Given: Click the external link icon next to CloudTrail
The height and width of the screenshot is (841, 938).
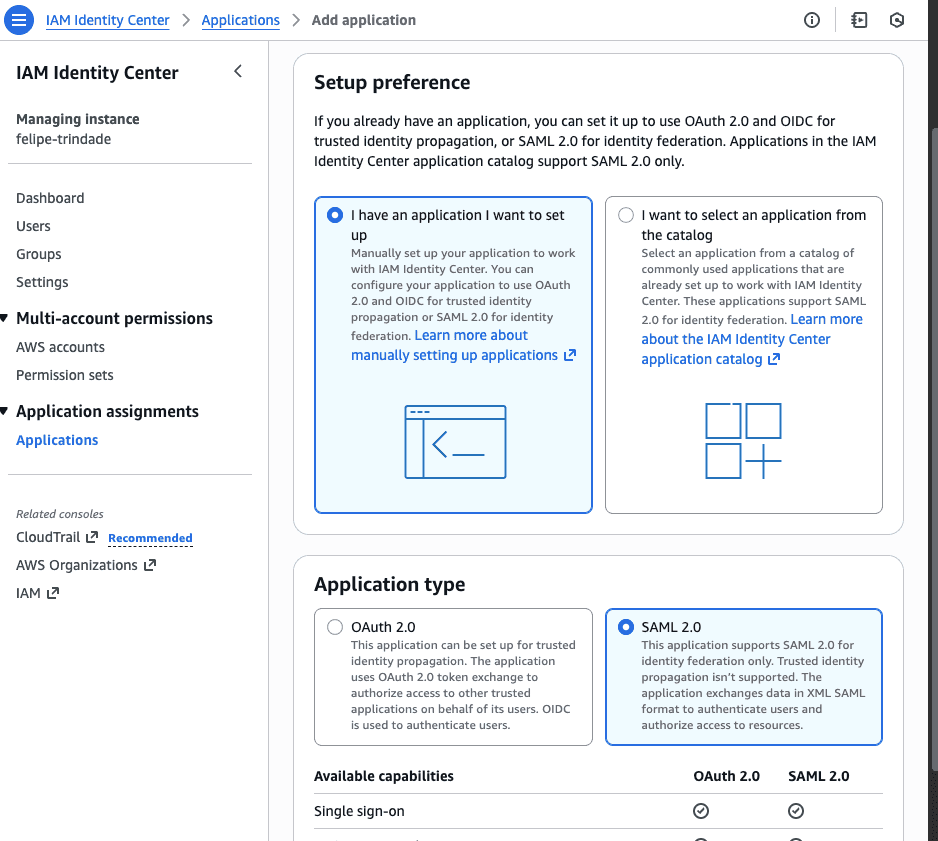Looking at the screenshot, I should (92, 537).
